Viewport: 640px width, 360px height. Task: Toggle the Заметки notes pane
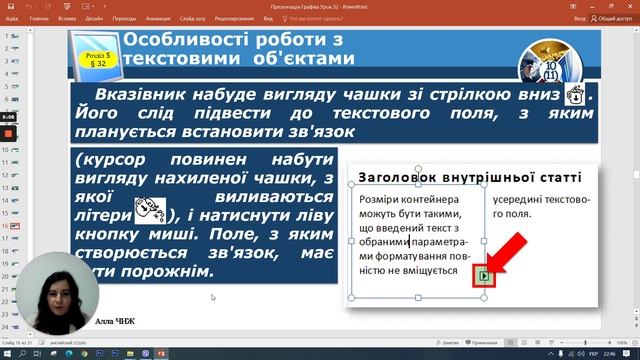[447, 343]
